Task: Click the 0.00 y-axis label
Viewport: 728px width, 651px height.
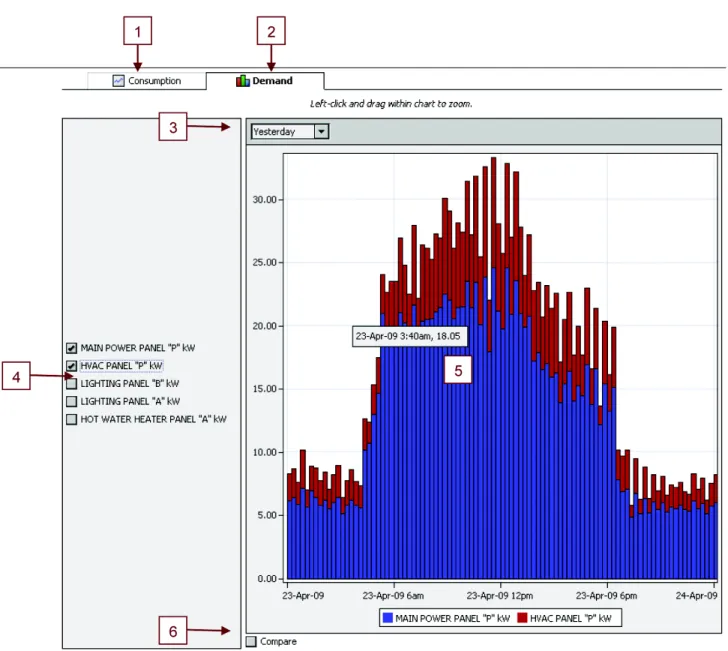Action: point(267,579)
